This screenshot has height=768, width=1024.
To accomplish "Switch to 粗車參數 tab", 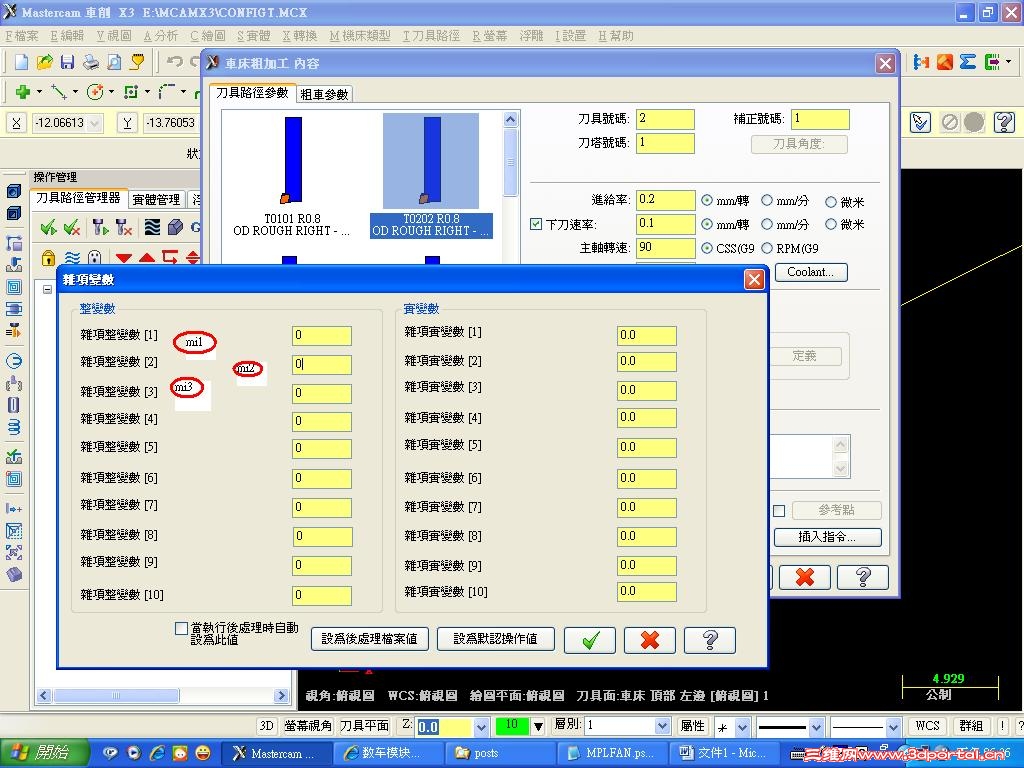I will pyautogui.click(x=325, y=95).
